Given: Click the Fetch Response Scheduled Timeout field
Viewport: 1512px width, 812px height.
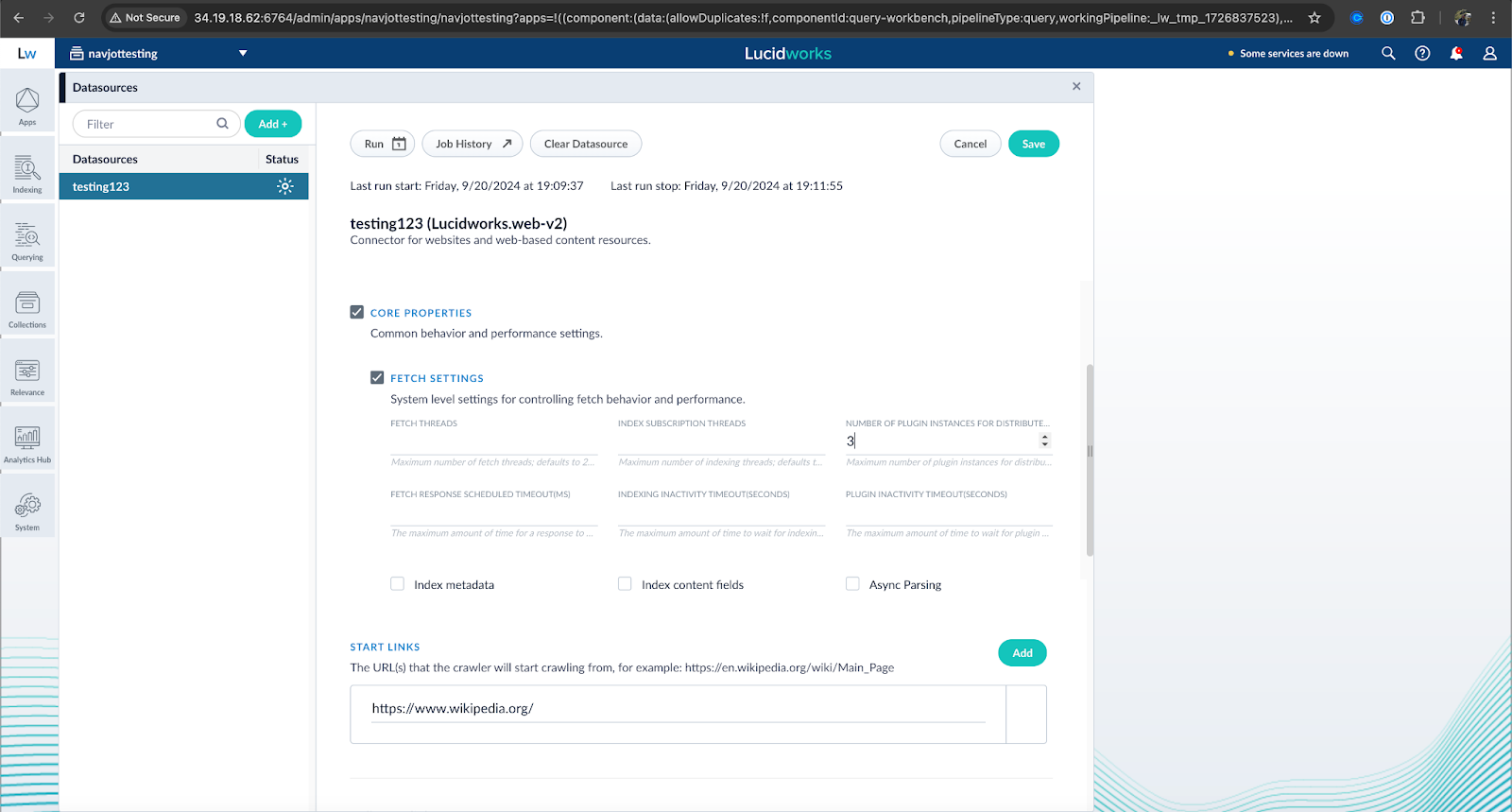Looking at the screenshot, I should (493, 513).
